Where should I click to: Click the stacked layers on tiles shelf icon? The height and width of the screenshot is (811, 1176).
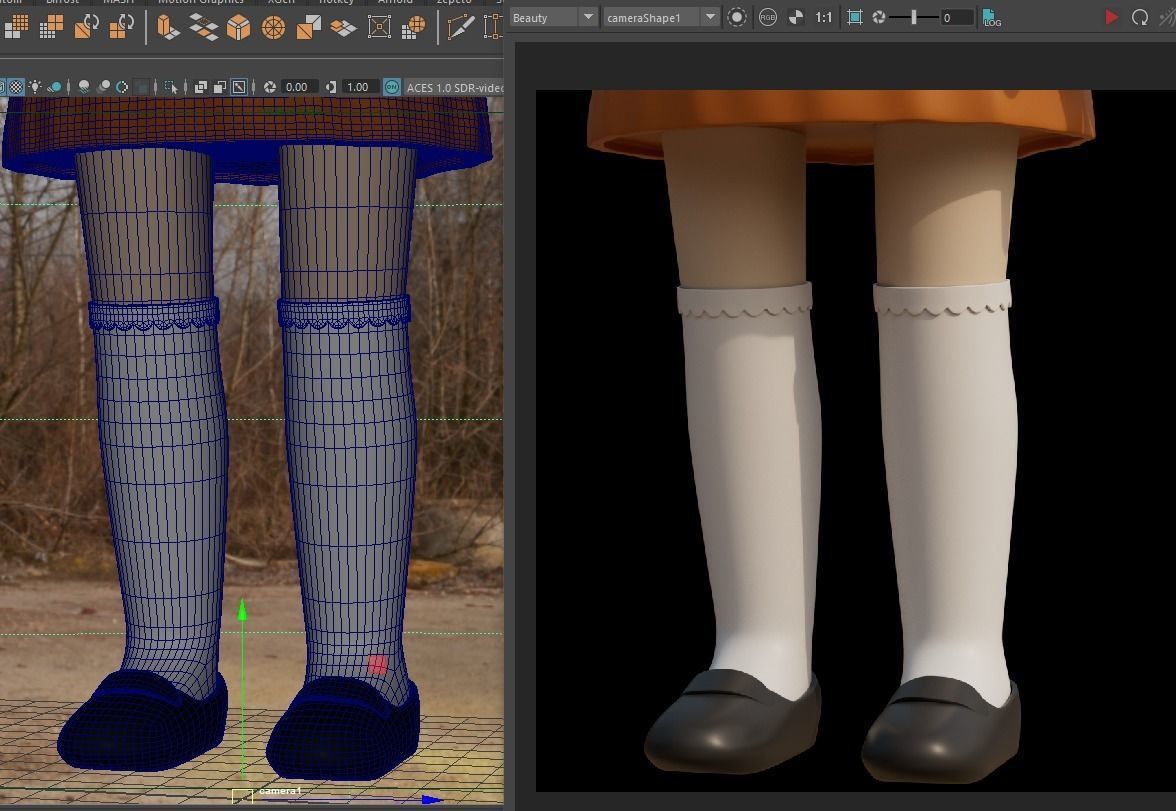click(x=344, y=28)
